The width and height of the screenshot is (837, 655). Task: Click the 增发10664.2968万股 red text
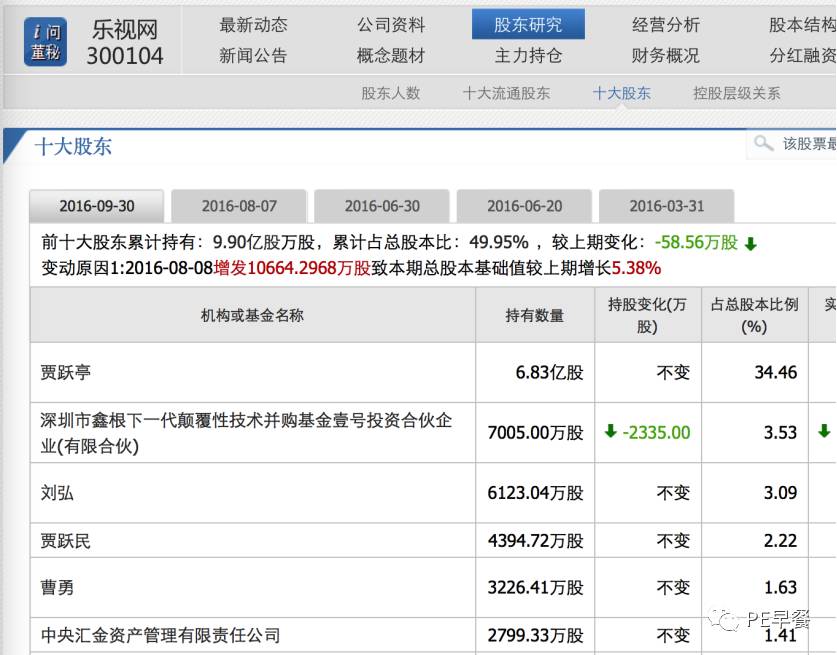click(x=292, y=268)
